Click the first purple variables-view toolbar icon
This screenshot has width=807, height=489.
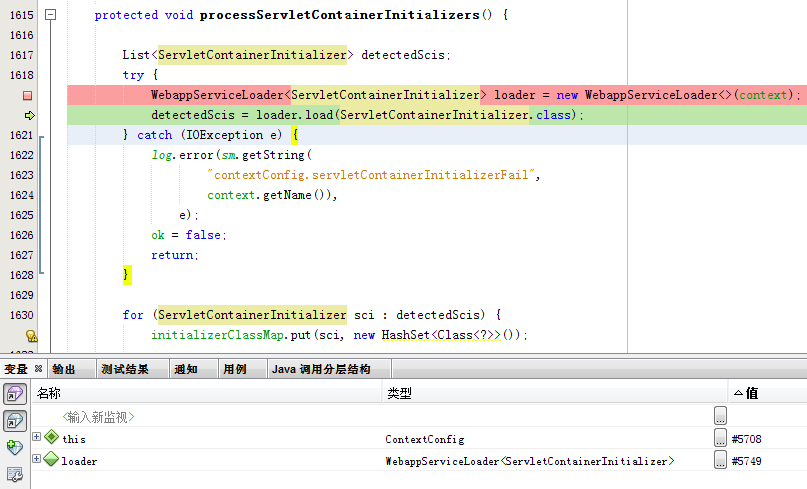coord(15,394)
